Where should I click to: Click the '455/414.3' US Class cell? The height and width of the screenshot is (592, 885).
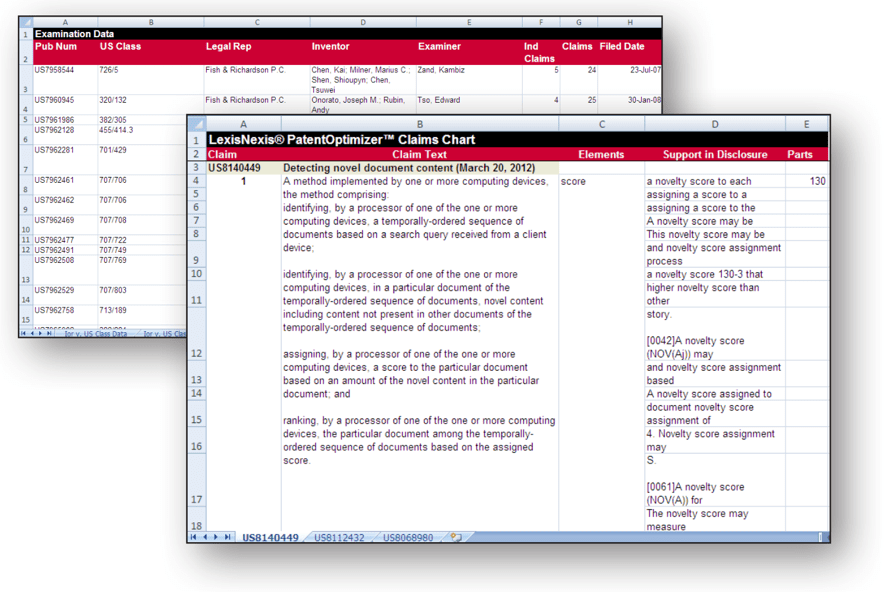pos(142,135)
